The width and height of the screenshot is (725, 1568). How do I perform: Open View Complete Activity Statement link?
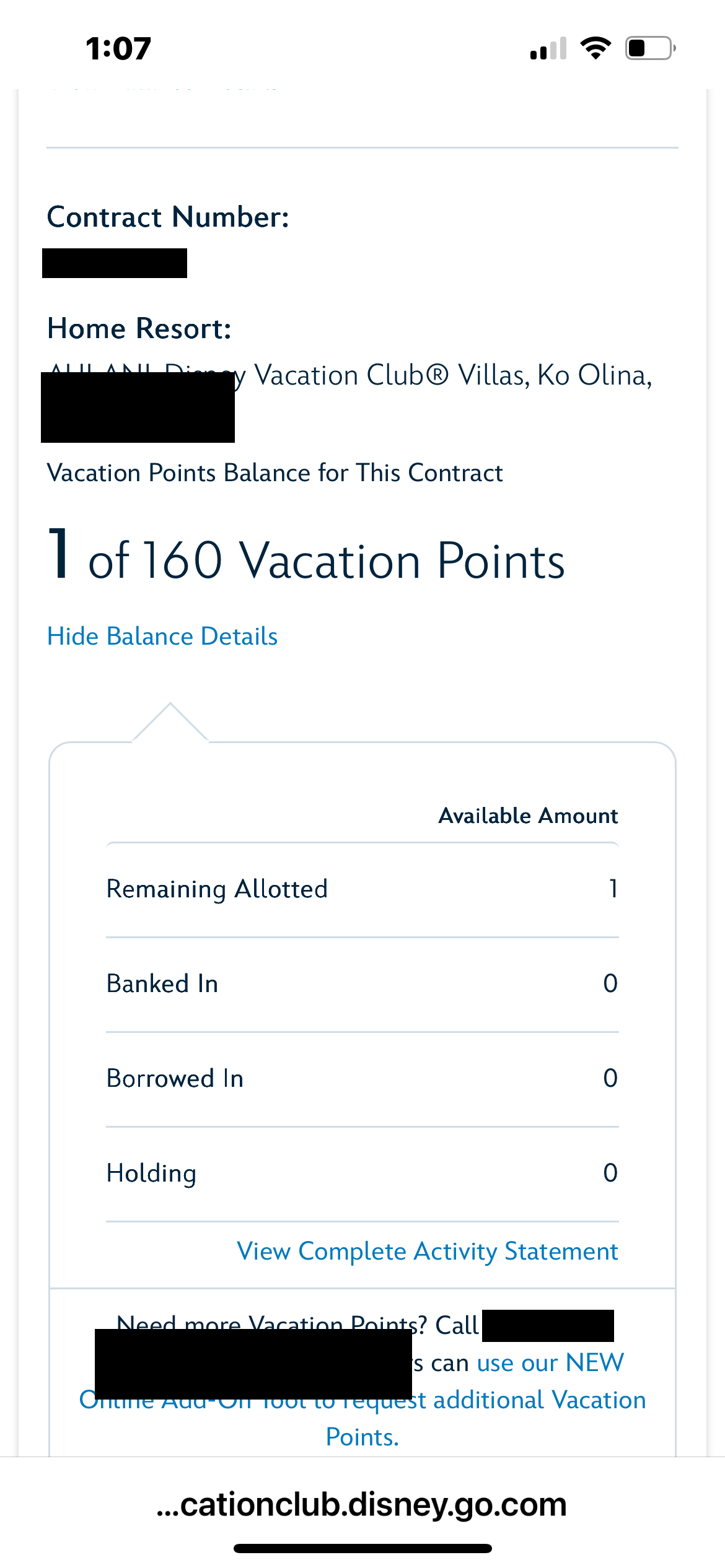coord(428,1251)
